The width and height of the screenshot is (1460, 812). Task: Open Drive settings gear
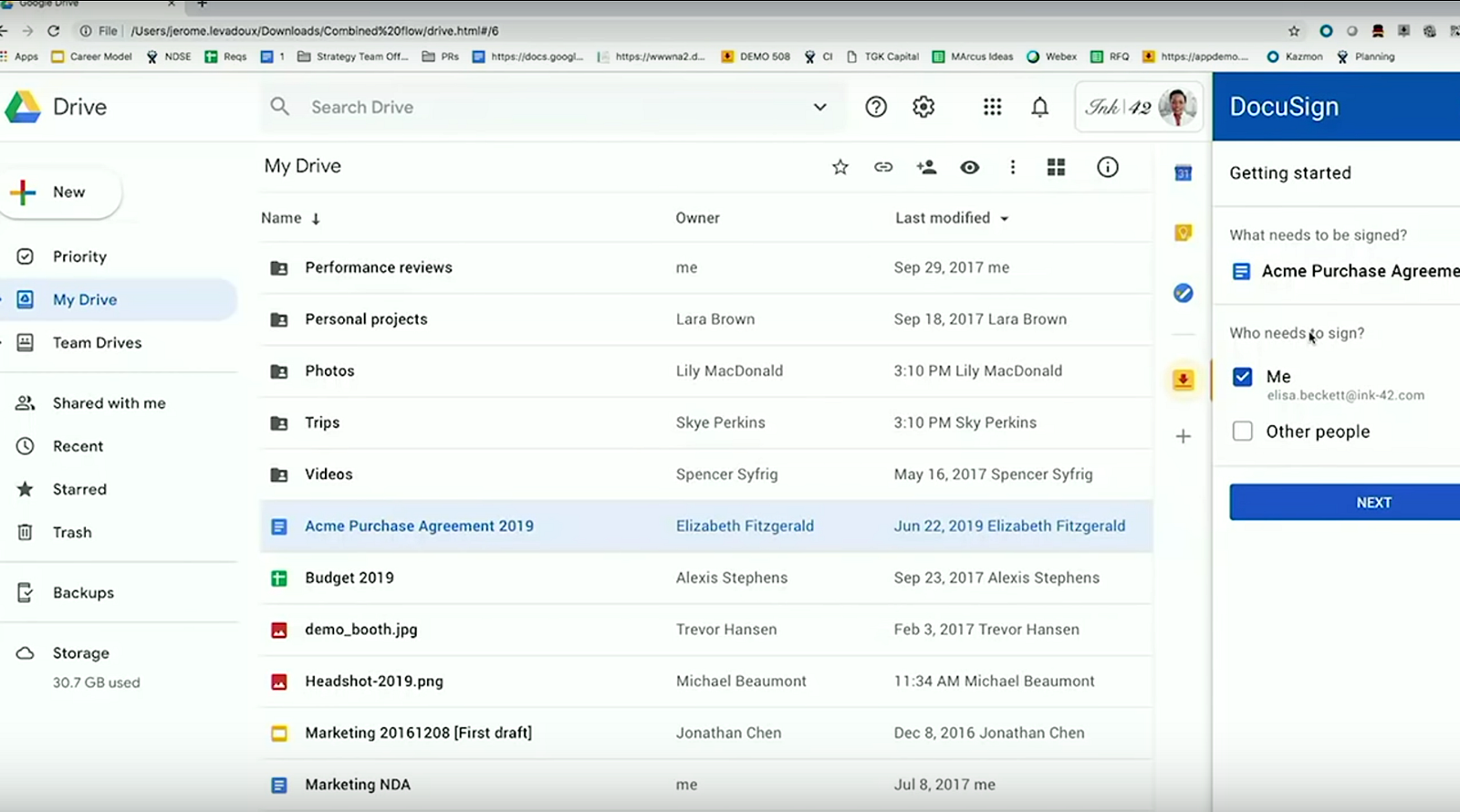click(x=923, y=107)
